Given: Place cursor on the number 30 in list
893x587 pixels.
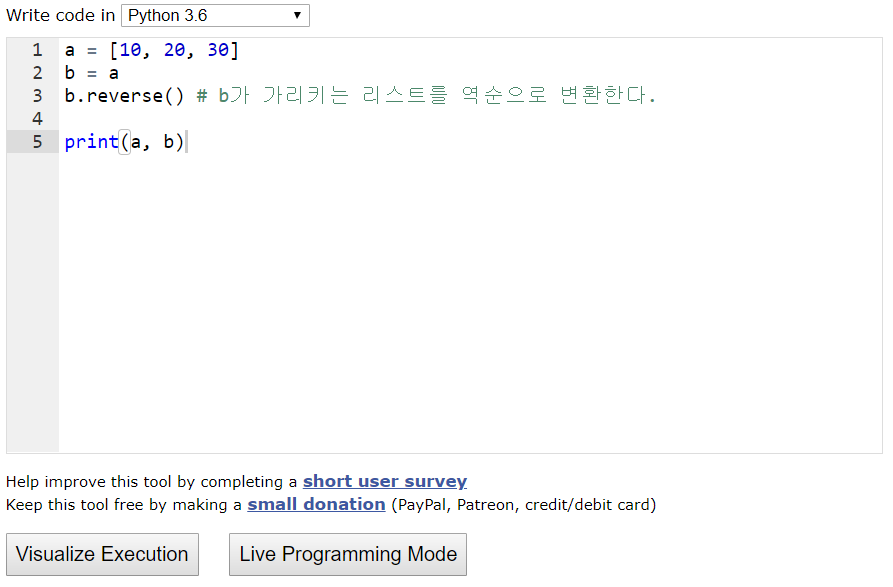Looking at the screenshot, I should coord(218,50).
